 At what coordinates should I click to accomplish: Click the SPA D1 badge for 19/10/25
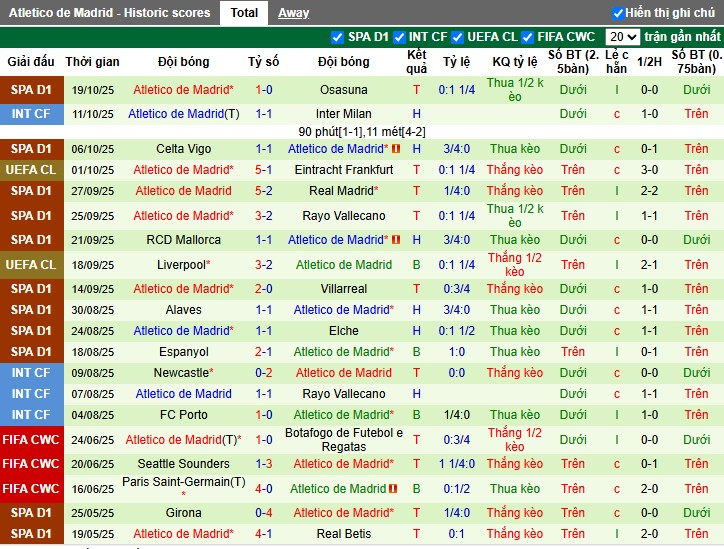click(x=31, y=90)
